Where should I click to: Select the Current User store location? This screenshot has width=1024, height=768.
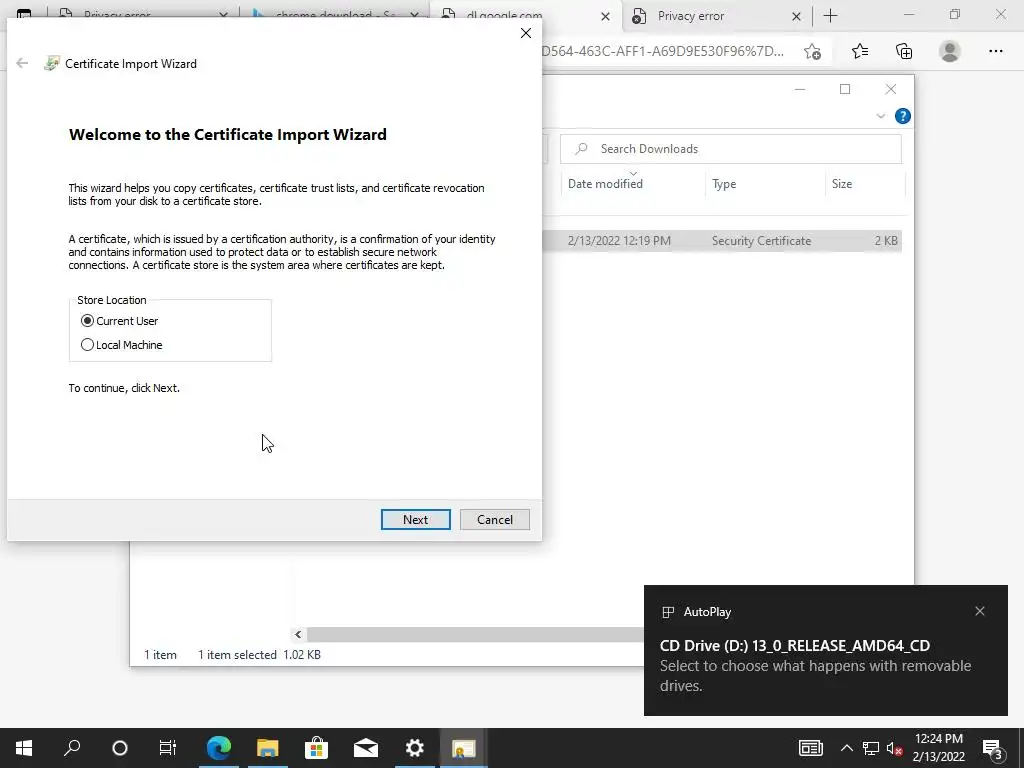119,321
